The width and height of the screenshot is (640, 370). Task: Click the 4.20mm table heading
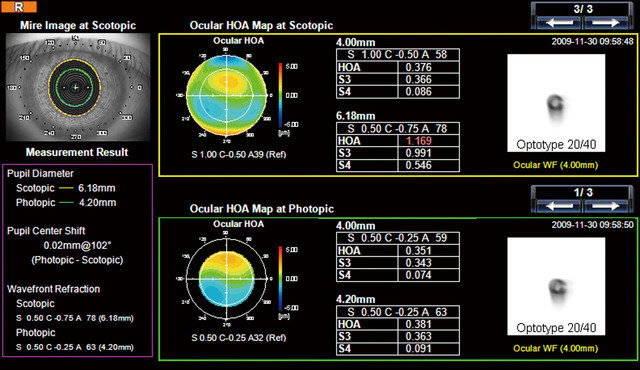(356, 299)
